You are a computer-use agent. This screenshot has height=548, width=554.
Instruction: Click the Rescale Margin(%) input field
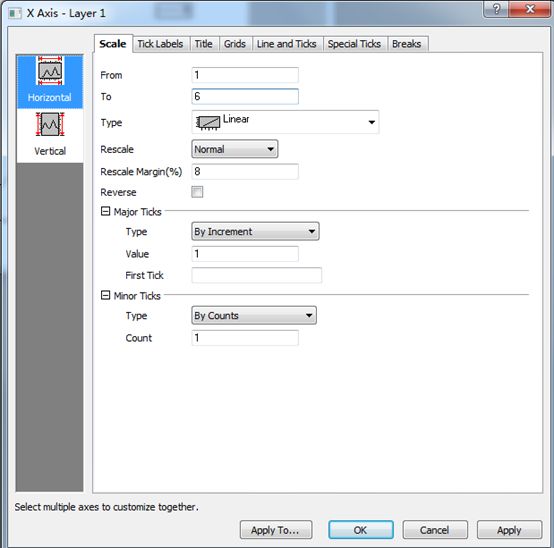point(245,171)
